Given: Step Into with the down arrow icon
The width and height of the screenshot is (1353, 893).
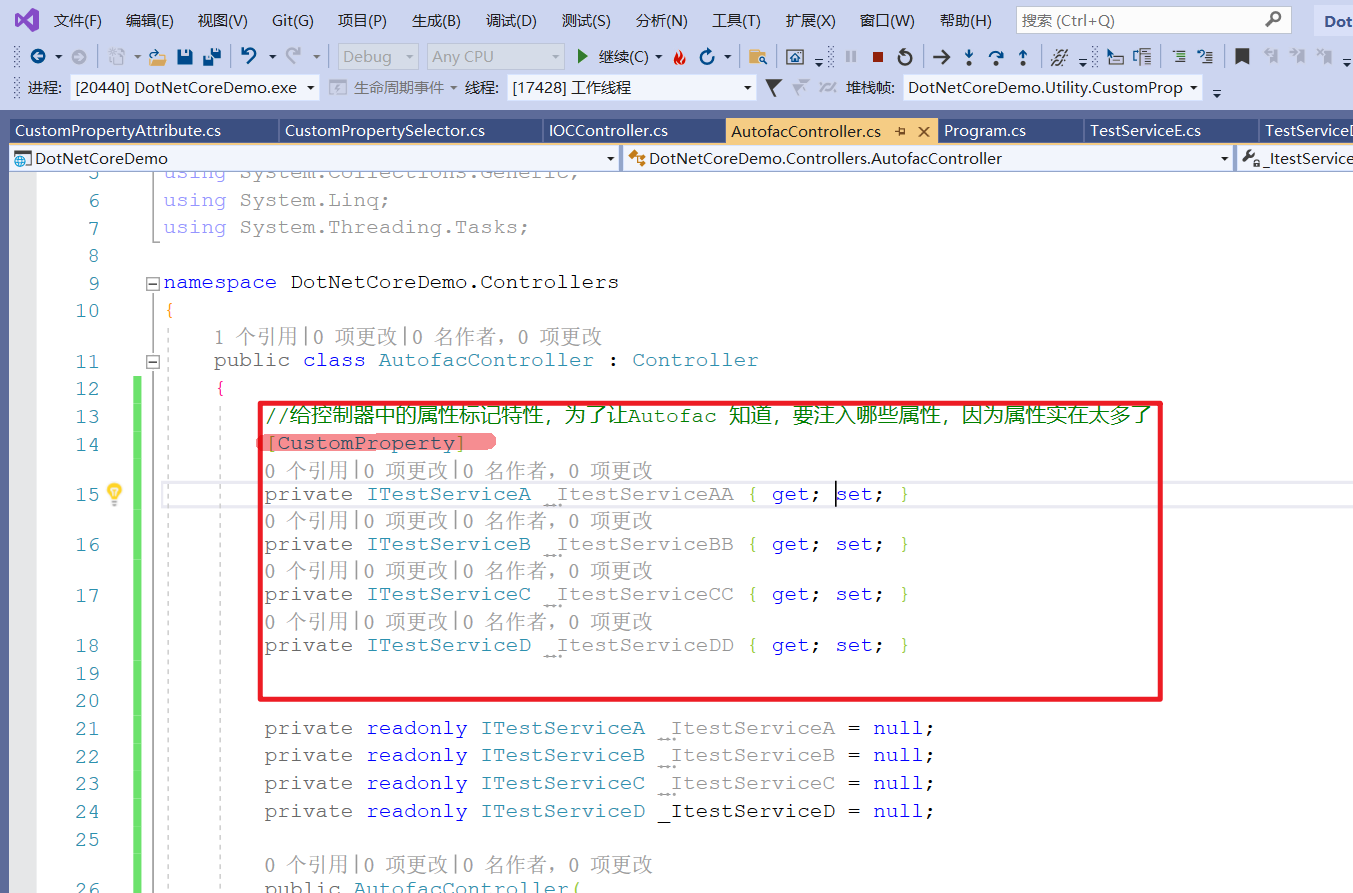Looking at the screenshot, I should (968, 57).
